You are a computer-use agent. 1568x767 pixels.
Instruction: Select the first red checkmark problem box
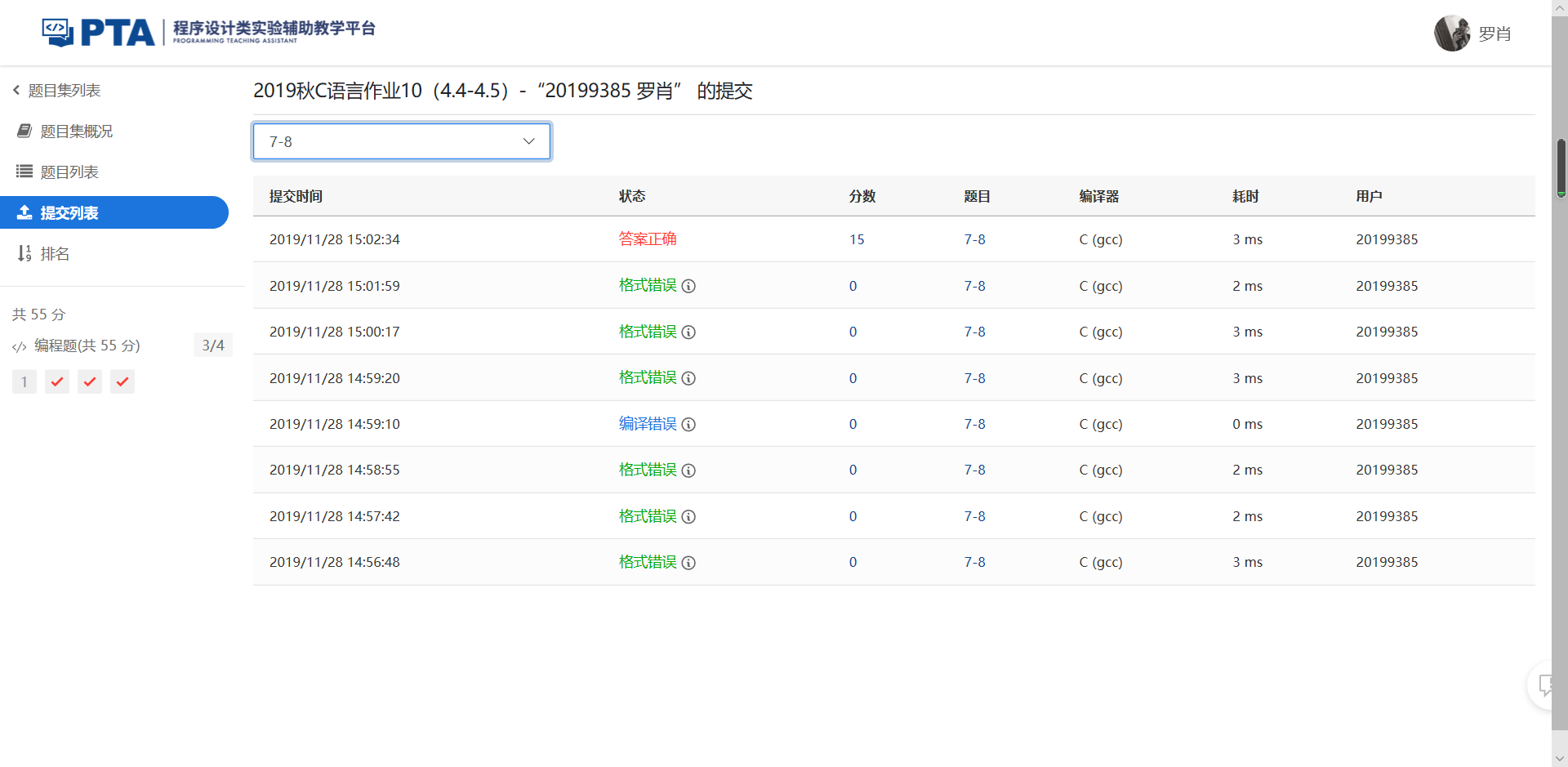coord(57,381)
